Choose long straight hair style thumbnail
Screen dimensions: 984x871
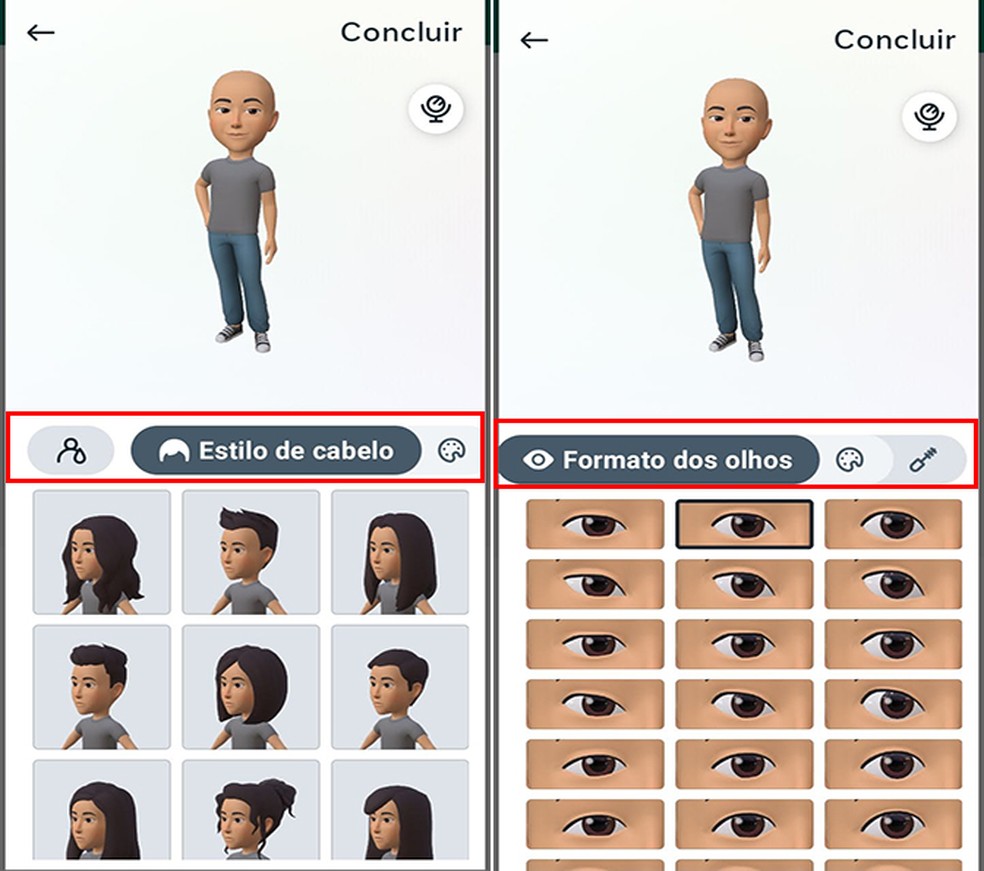point(400,552)
